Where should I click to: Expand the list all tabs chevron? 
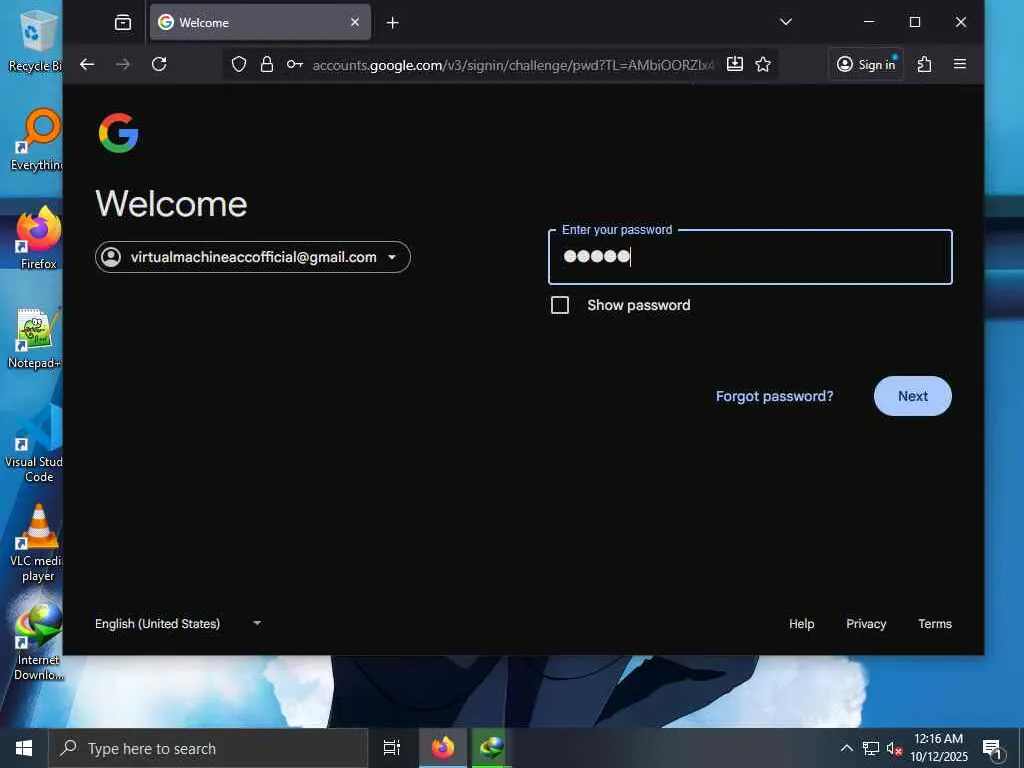click(x=786, y=22)
